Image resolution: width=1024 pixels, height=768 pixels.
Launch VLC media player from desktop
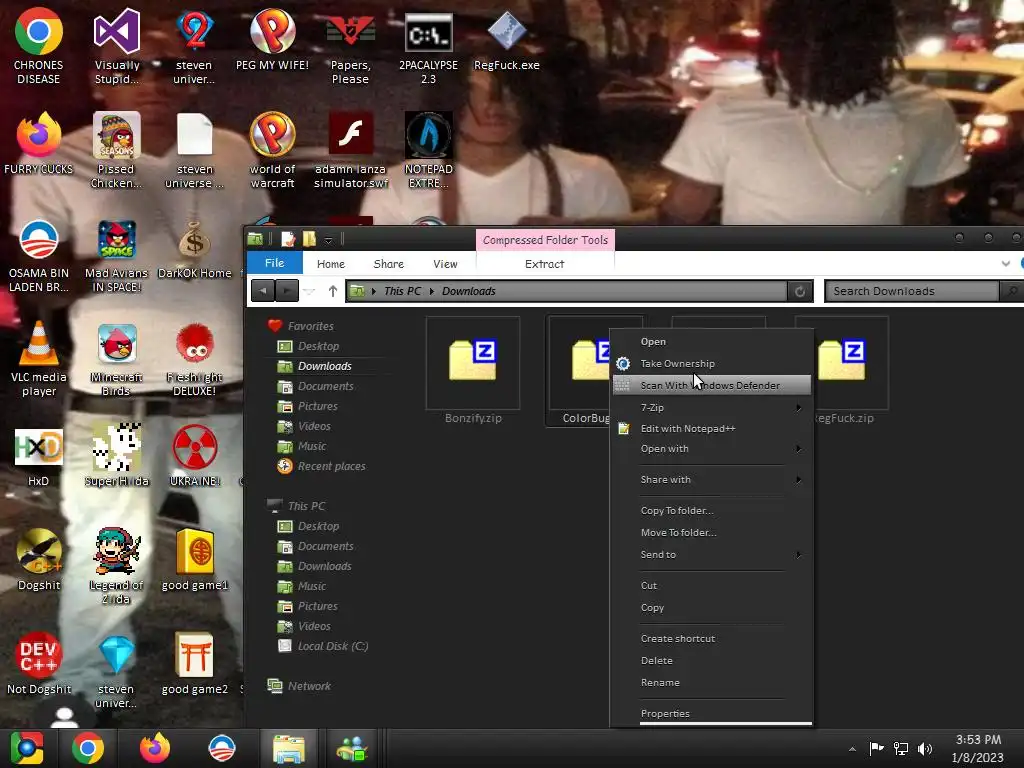point(39,359)
